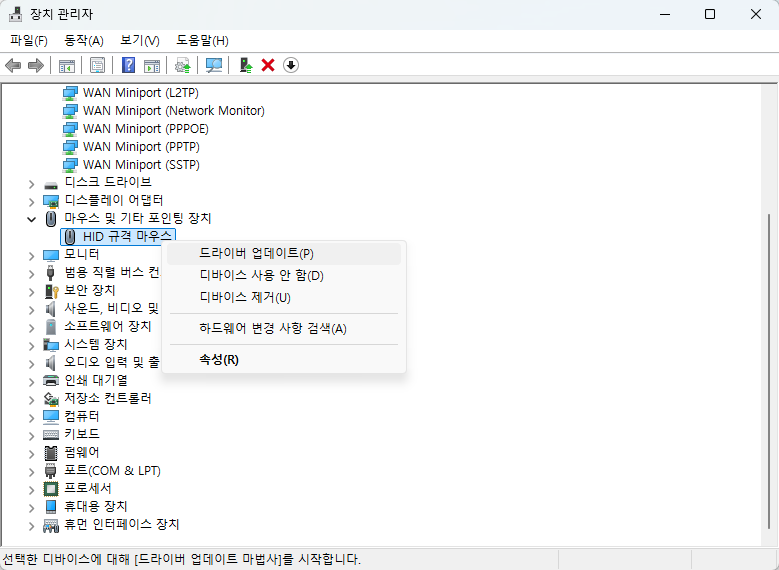Click the 모니터 category icon
This screenshot has width=779, height=570.
click(x=51, y=255)
